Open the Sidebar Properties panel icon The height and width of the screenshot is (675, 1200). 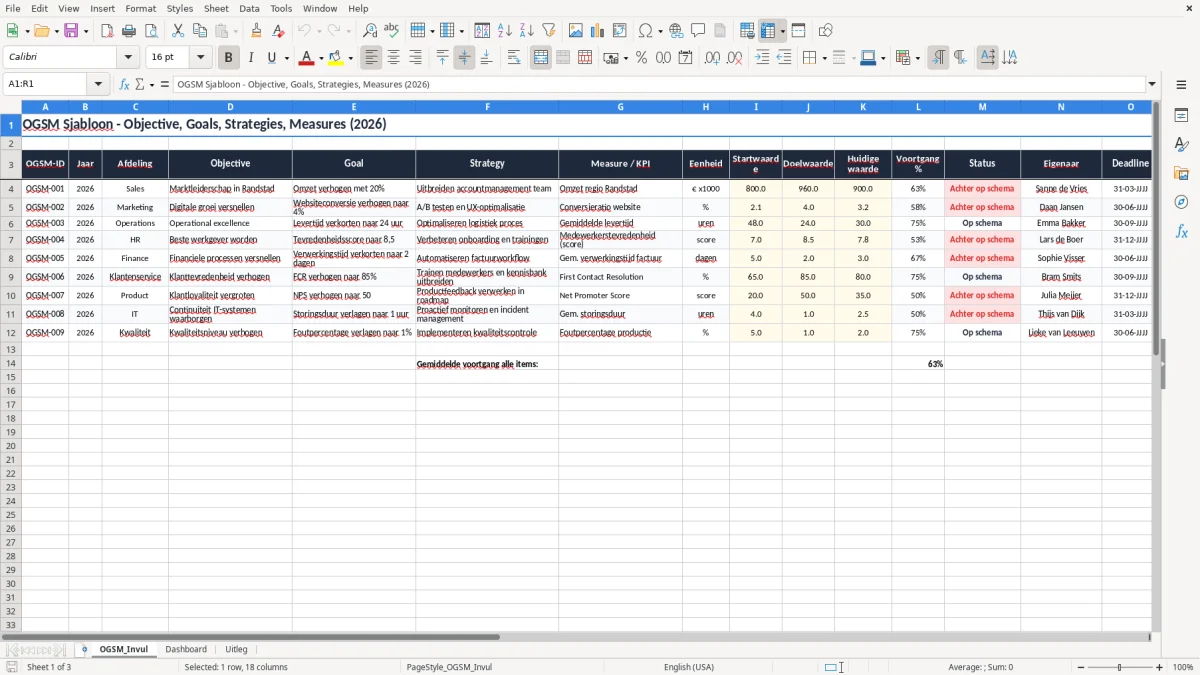point(1181,116)
